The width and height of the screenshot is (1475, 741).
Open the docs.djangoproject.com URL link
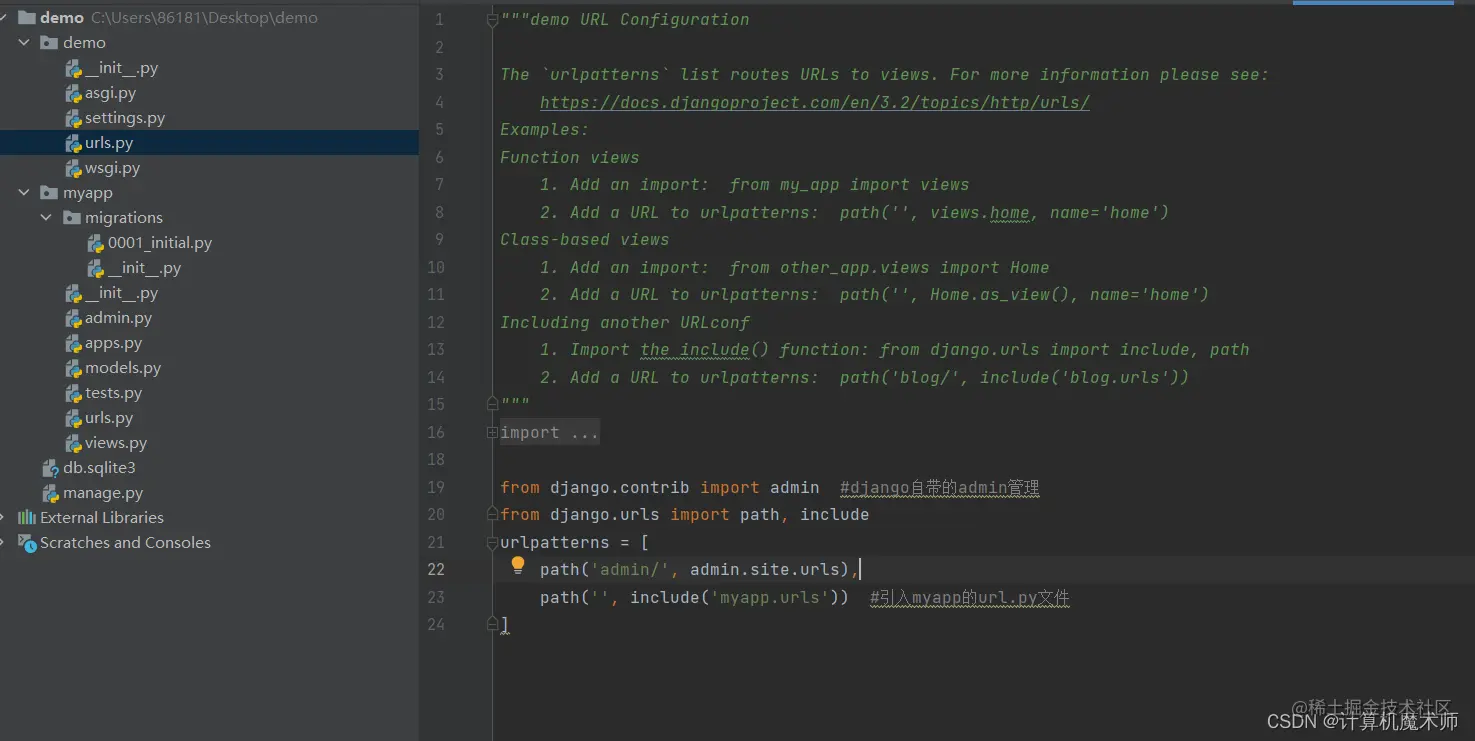tap(814, 102)
